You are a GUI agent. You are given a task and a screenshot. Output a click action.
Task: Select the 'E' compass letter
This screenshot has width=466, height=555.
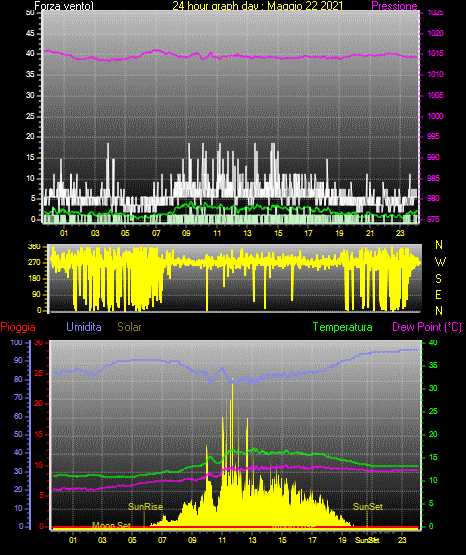click(x=438, y=294)
